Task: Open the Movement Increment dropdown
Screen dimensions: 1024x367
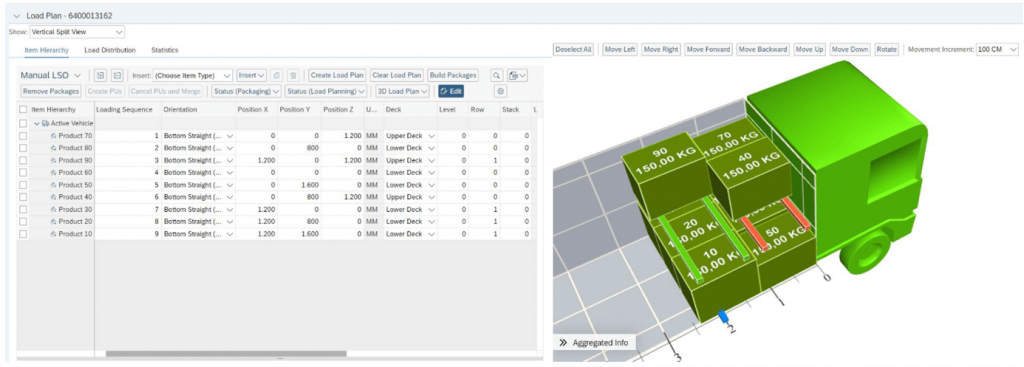Action: [x=997, y=50]
